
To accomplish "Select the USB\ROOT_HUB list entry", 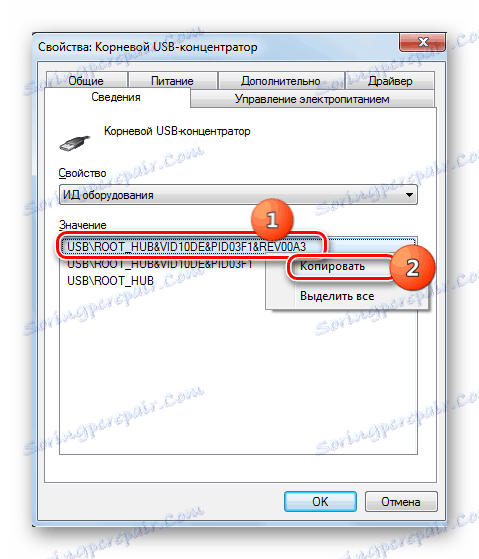I will 110,281.
